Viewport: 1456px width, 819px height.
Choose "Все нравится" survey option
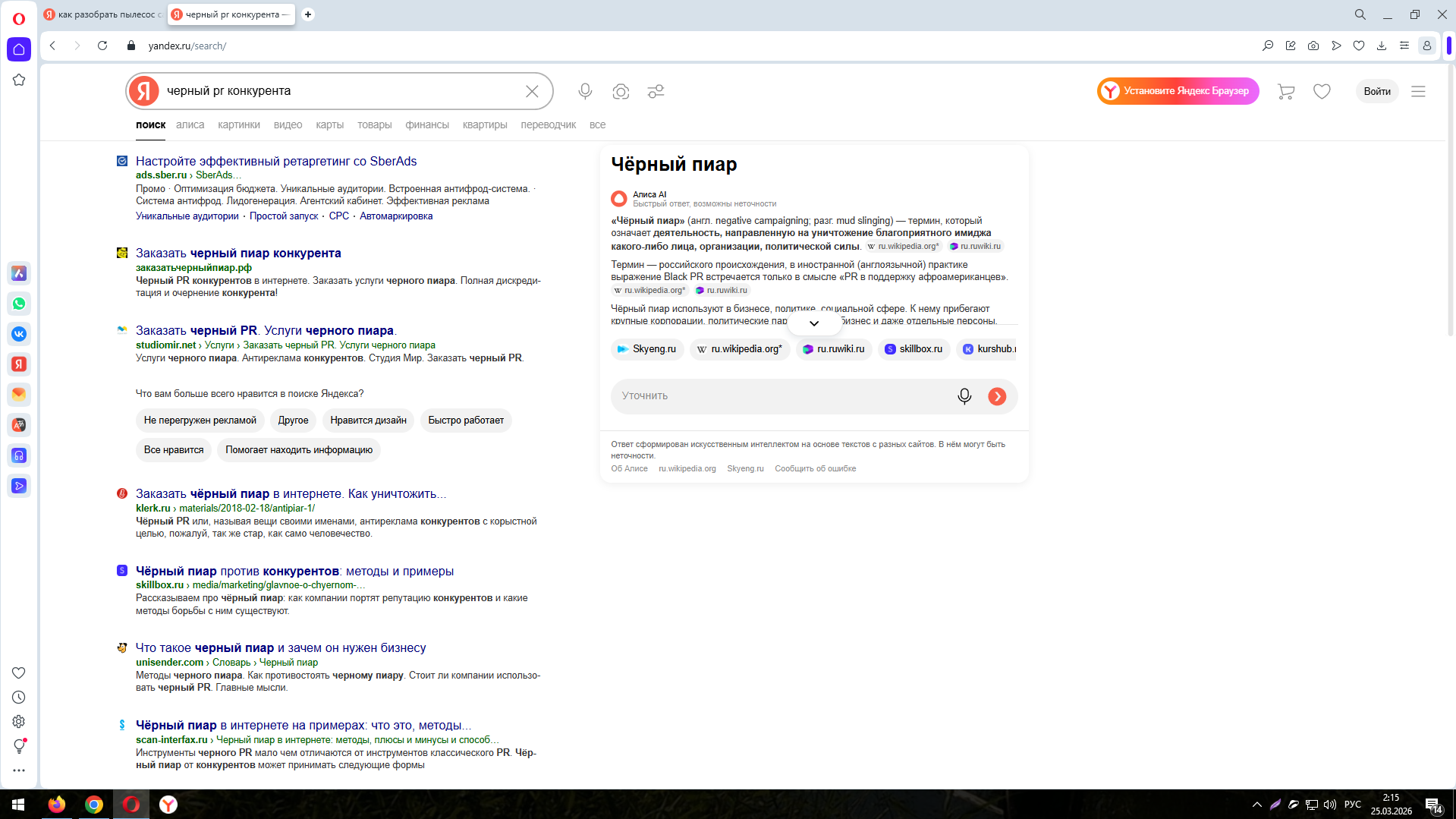[x=174, y=450]
